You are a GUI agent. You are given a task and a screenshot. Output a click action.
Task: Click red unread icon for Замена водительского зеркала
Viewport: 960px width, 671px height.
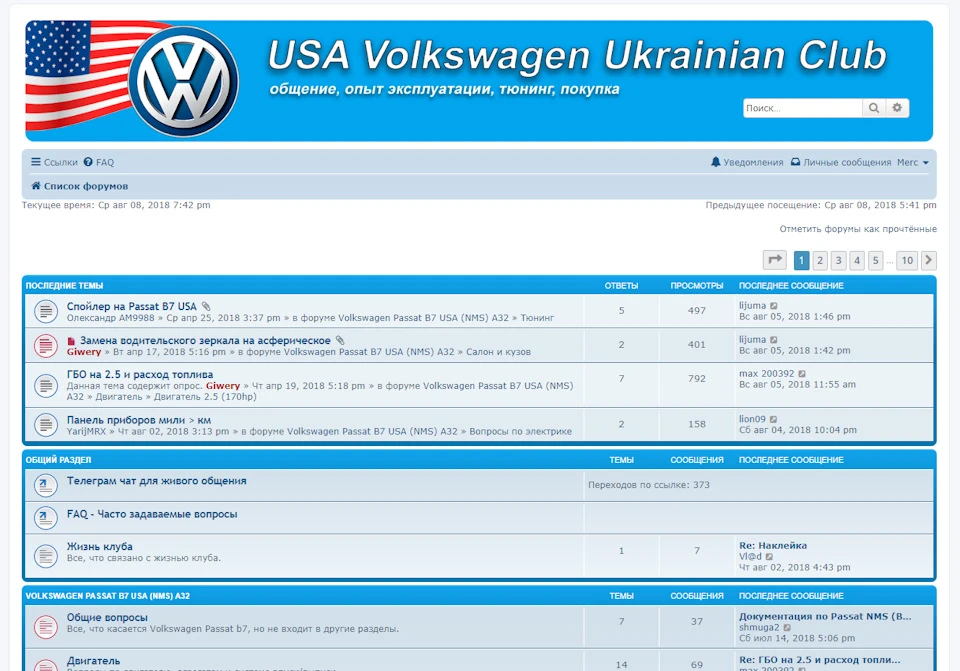click(x=45, y=345)
